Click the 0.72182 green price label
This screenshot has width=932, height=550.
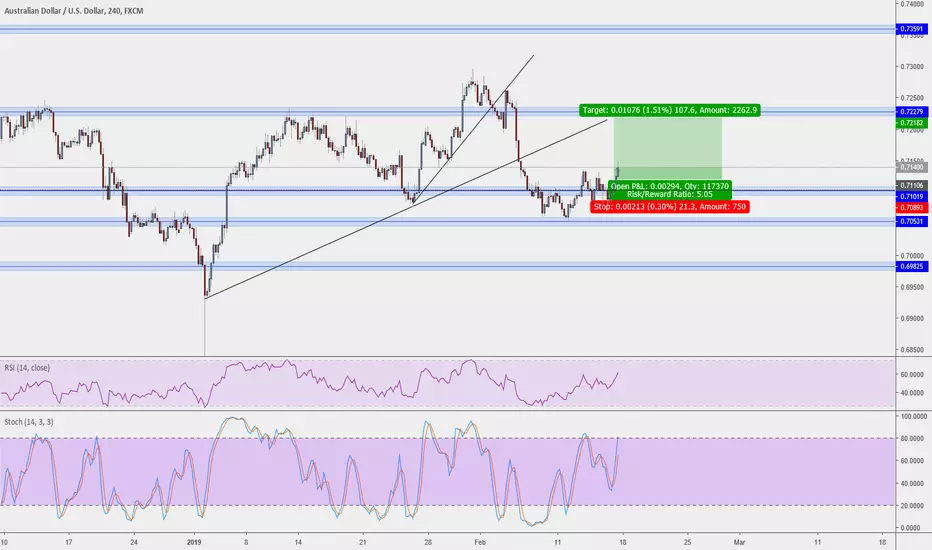(x=911, y=123)
